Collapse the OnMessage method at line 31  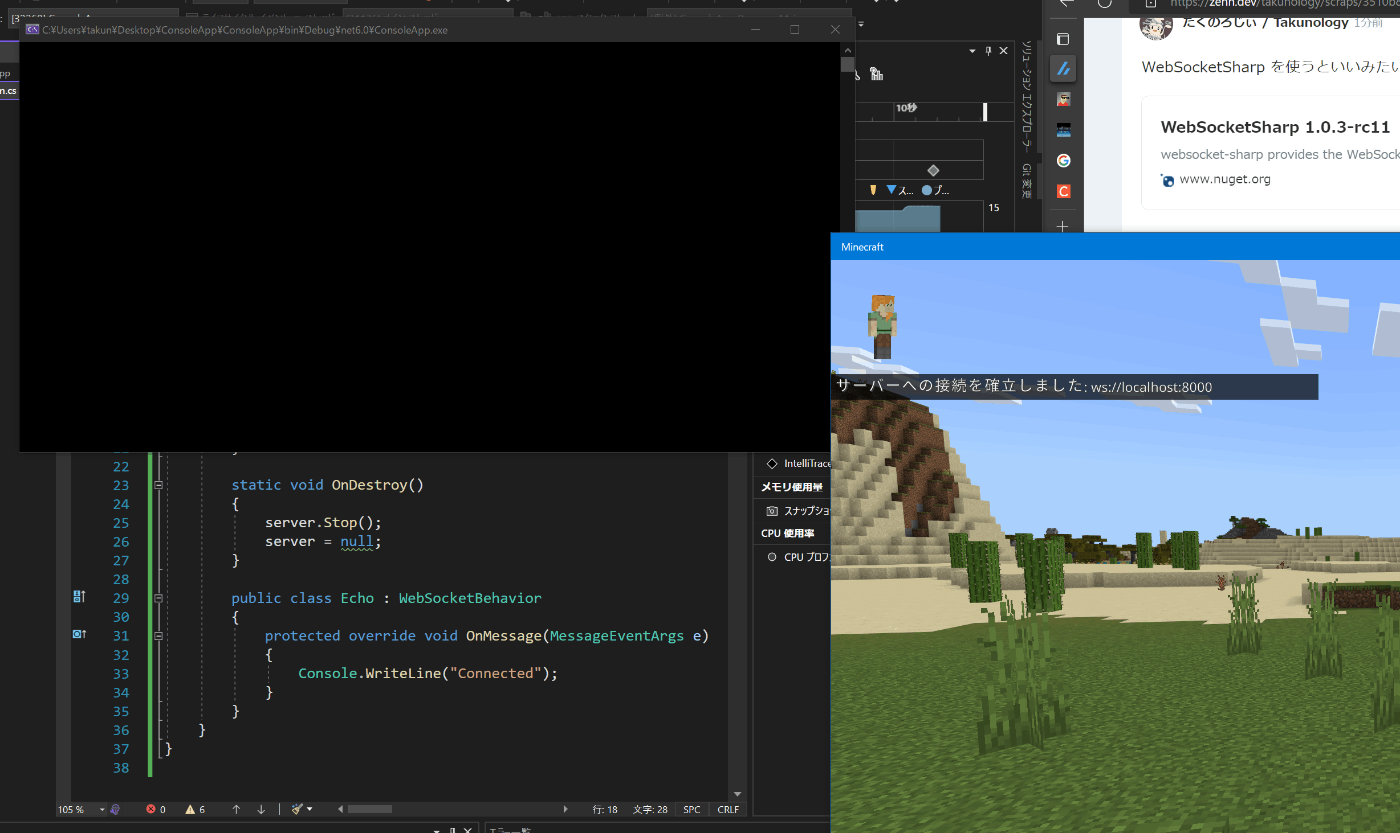tap(158, 636)
